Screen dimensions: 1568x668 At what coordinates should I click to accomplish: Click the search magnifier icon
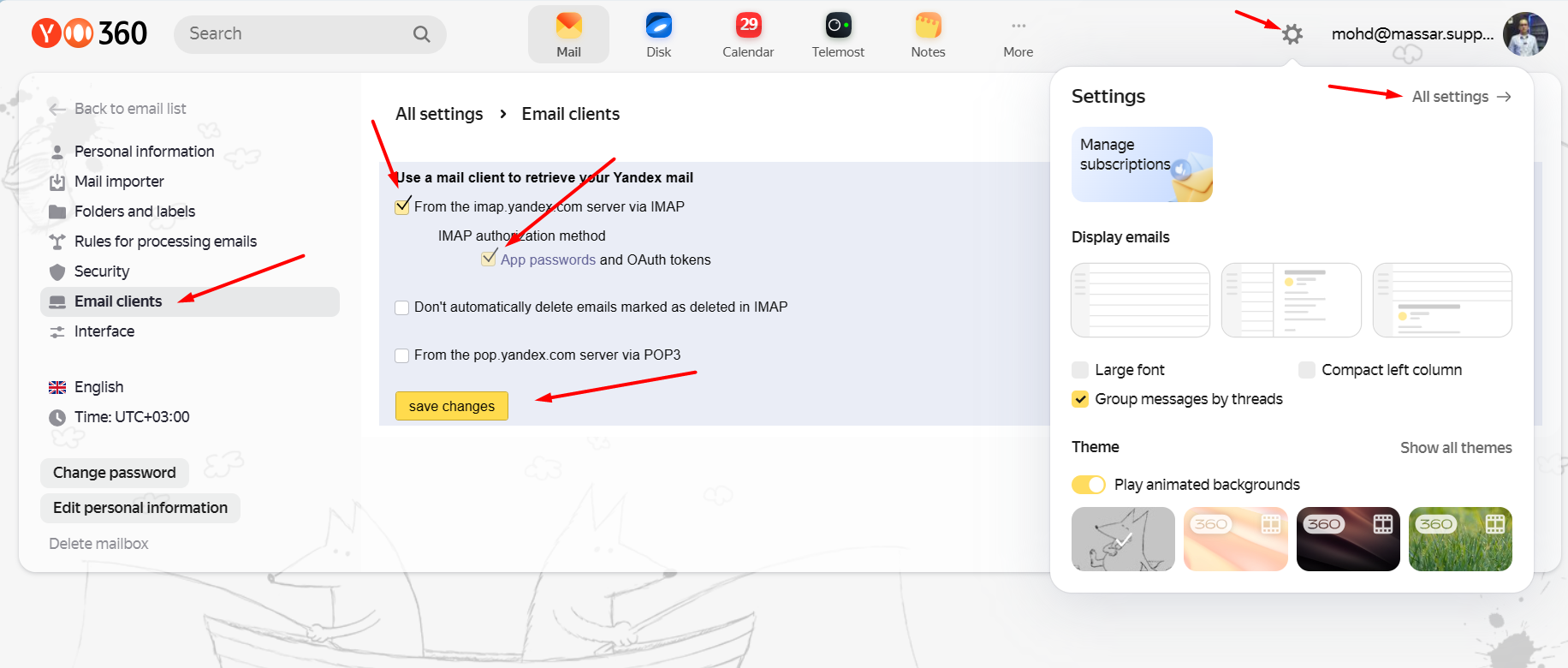421,34
